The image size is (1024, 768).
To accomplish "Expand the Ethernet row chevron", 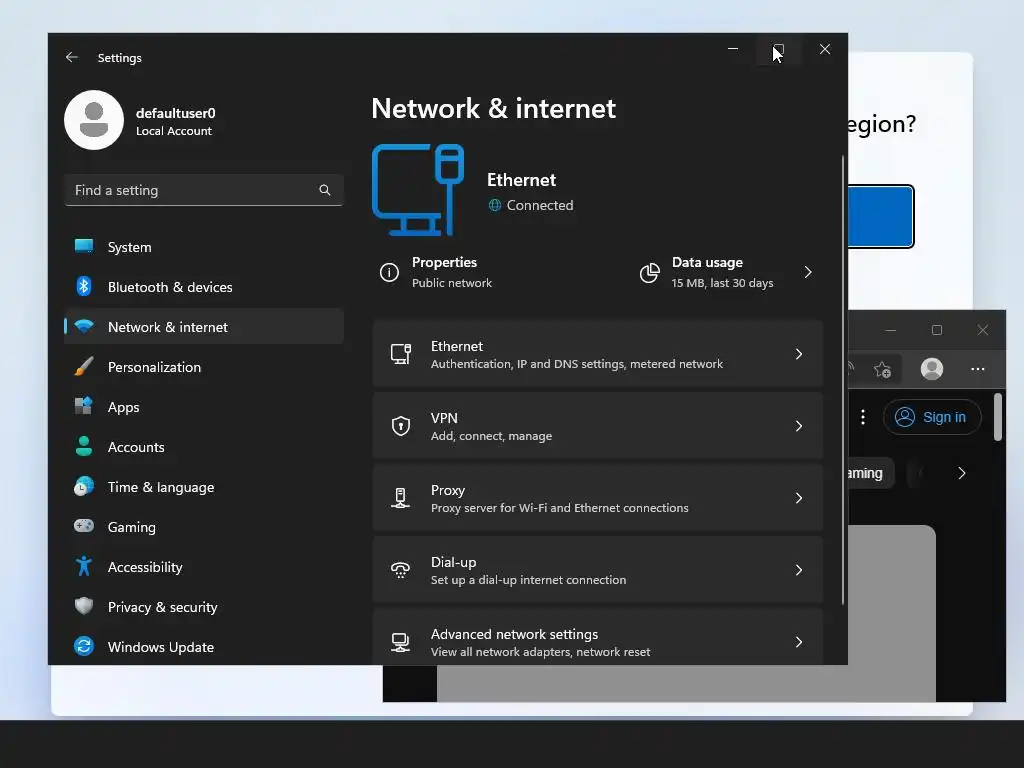I will (799, 354).
